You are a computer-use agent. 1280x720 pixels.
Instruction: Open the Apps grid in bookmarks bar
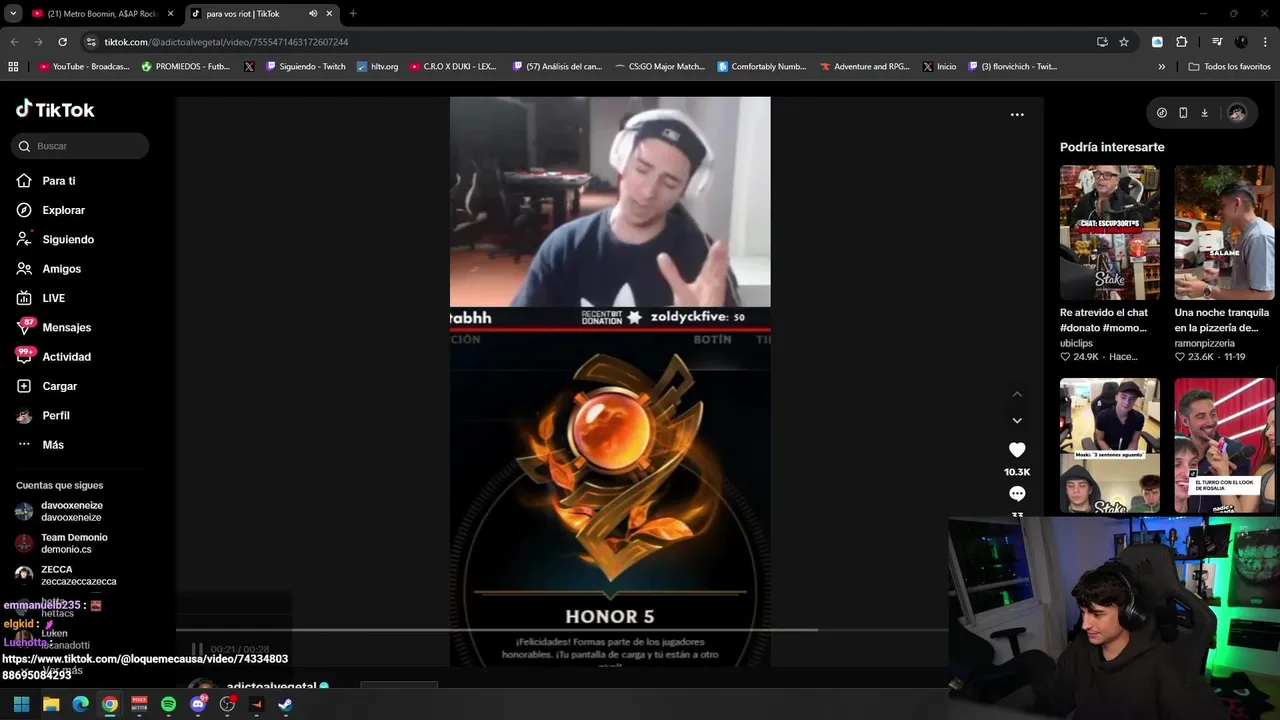tap(13, 67)
